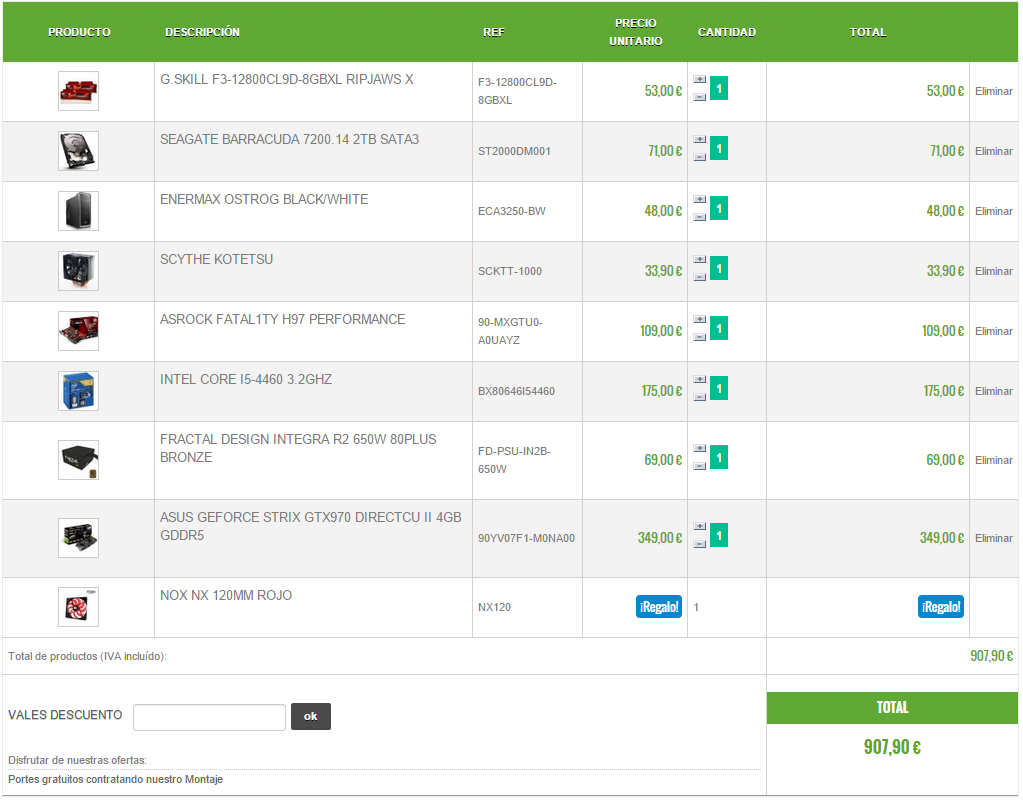Decrease quantity of ASRock Fatal1ty H97
The width and height of the screenshot is (1023, 801).
tap(699, 337)
